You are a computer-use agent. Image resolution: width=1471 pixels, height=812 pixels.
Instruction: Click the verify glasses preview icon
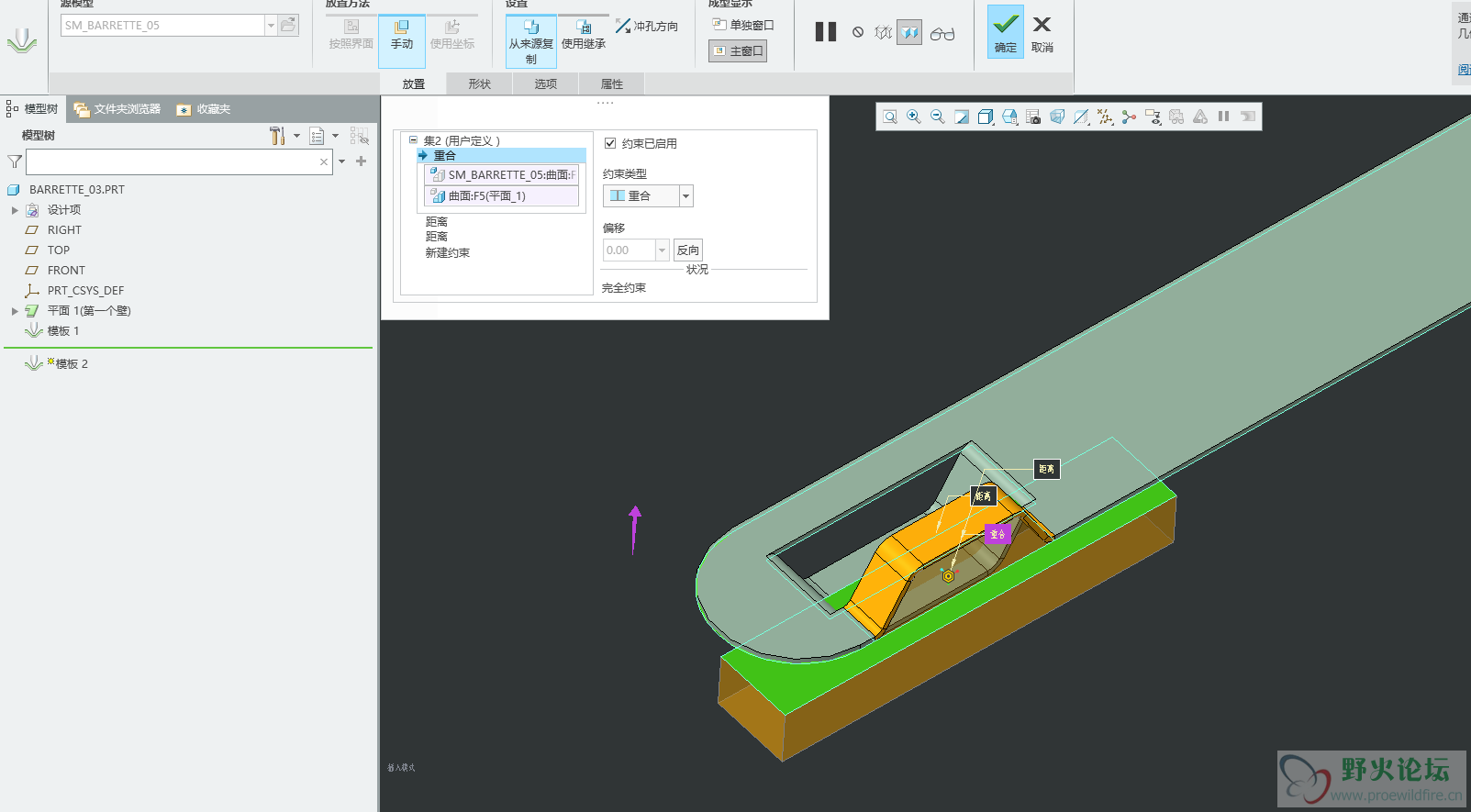[942, 34]
